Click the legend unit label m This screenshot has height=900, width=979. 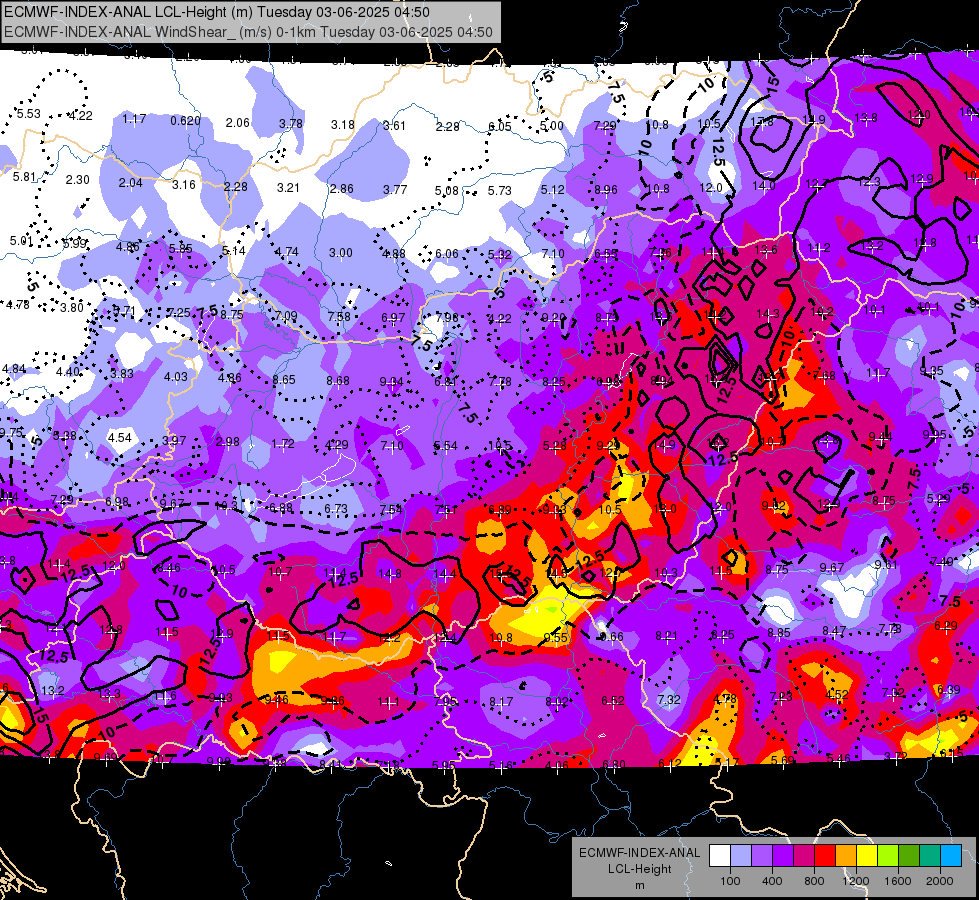point(639,885)
